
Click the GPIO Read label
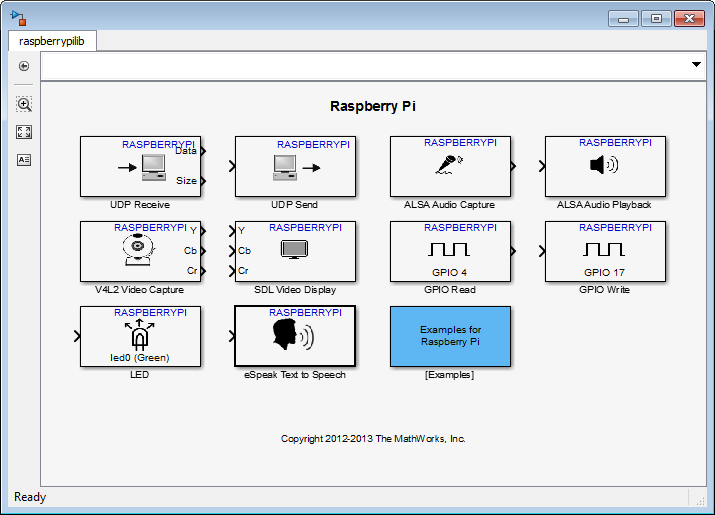tap(450, 290)
